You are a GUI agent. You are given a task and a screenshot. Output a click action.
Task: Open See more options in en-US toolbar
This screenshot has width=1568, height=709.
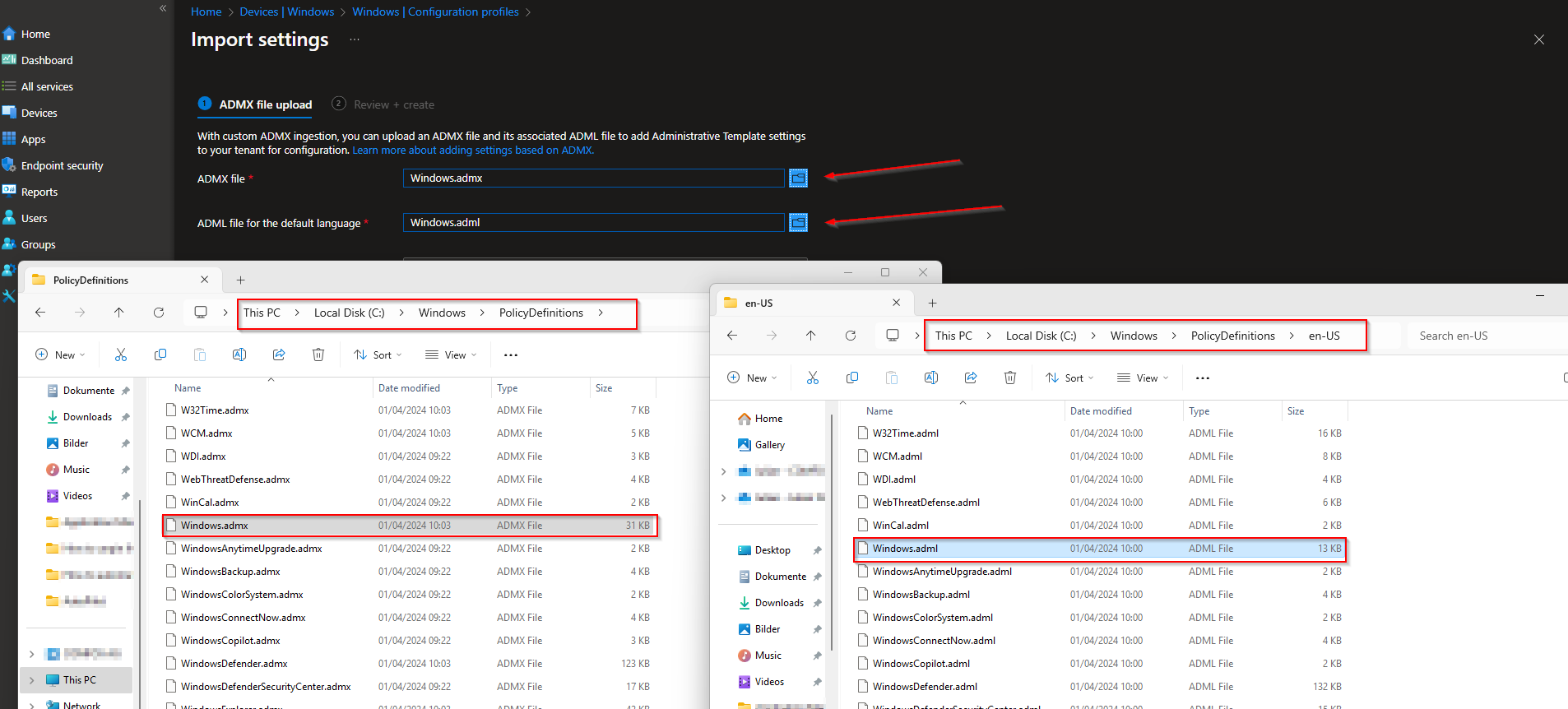[x=1203, y=378]
